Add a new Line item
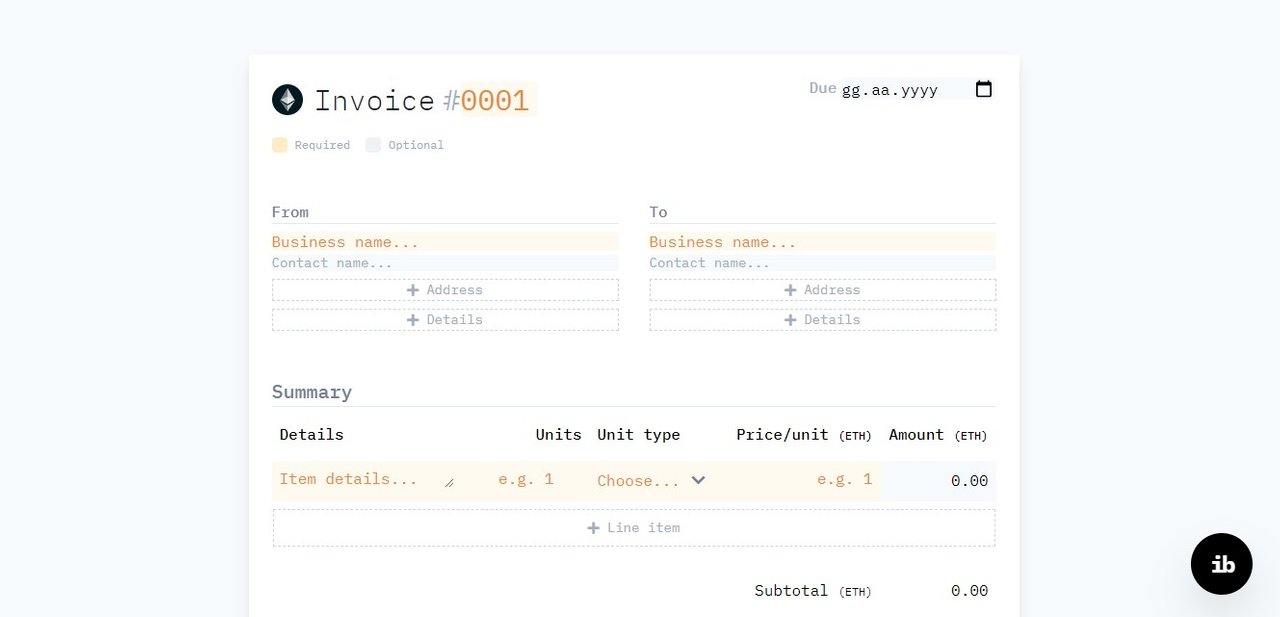 (634, 528)
